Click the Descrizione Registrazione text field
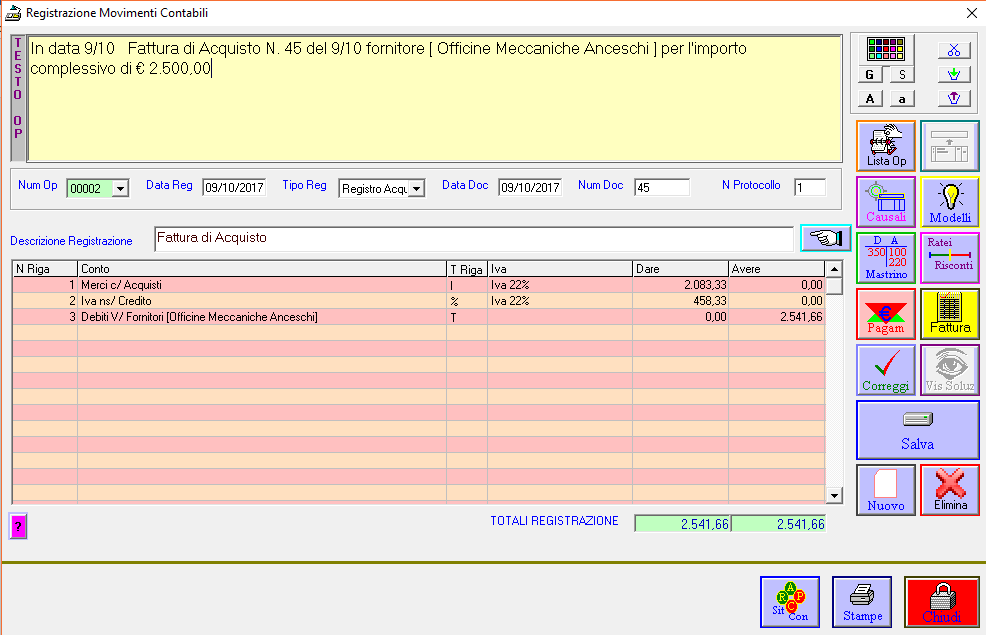The height and width of the screenshot is (635, 986). (x=474, y=239)
